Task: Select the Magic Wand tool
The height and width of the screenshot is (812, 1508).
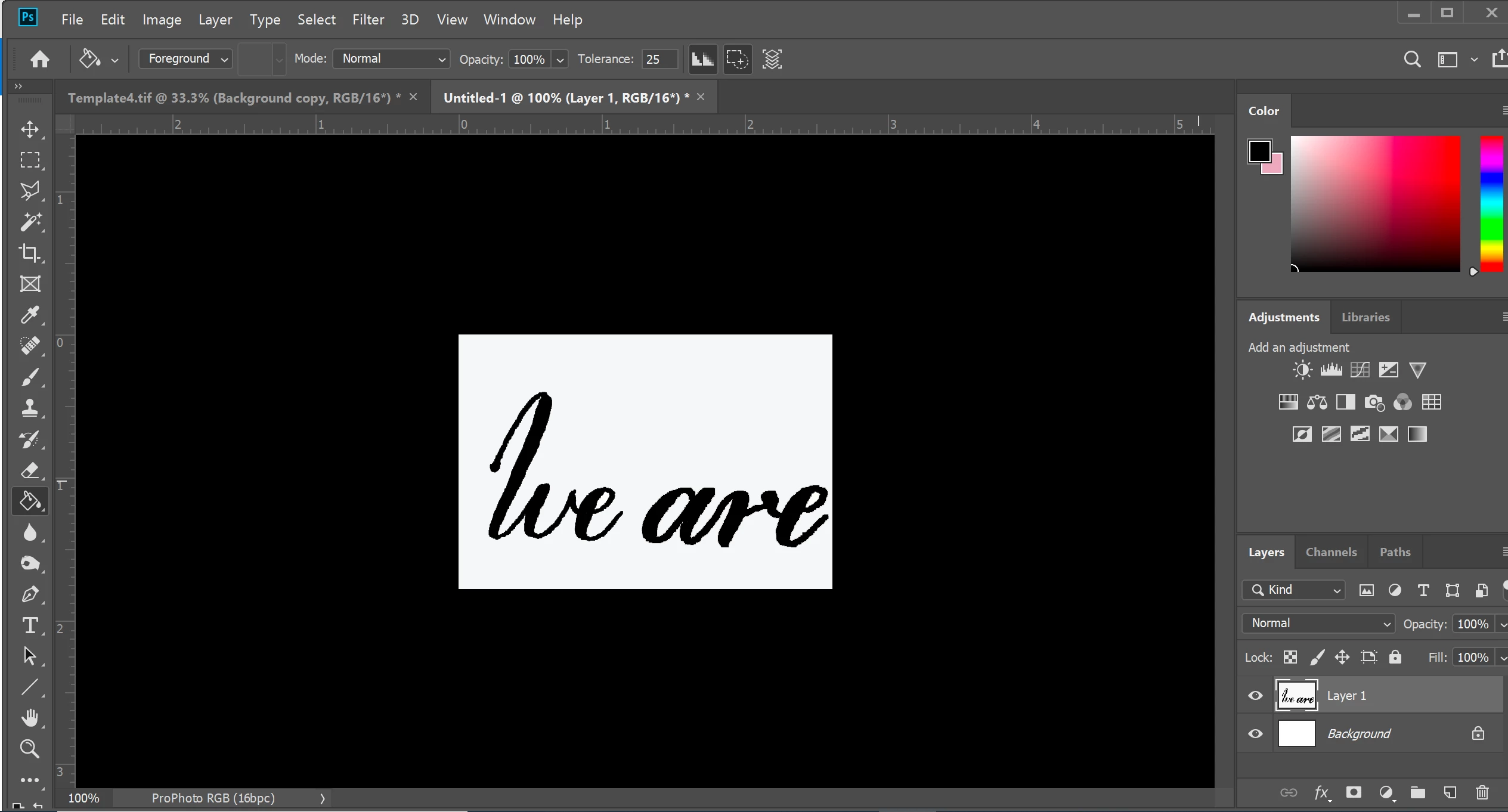Action: (x=30, y=222)
